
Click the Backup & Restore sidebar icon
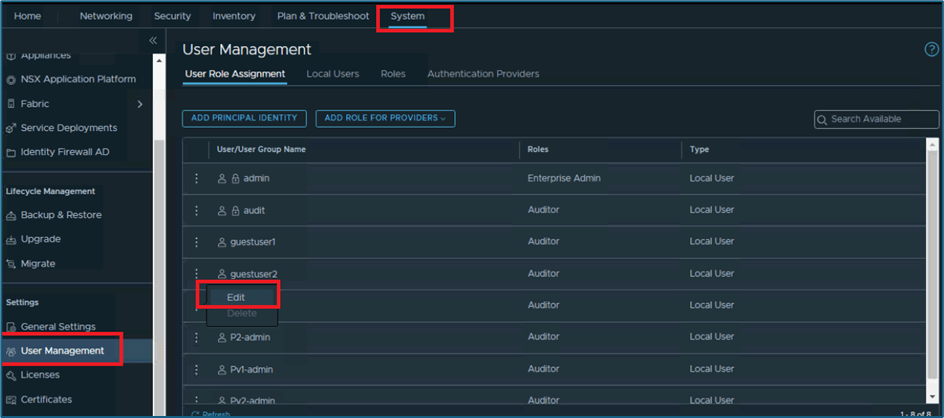click(12, 215)
